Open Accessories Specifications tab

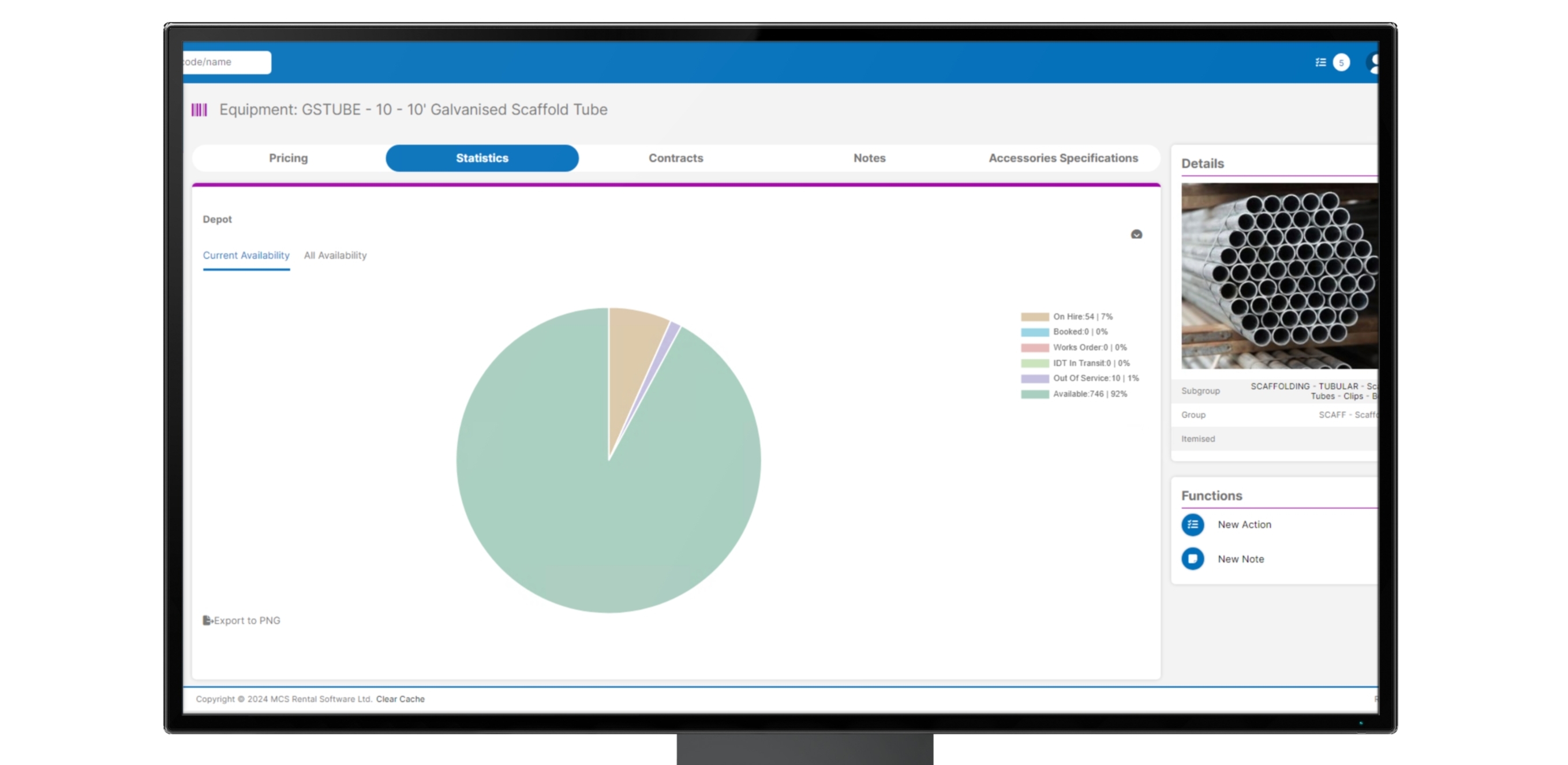[x=1063, y=158]
